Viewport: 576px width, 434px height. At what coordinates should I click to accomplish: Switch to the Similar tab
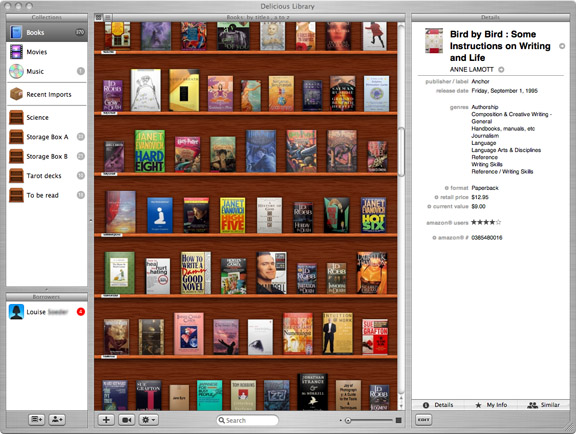pyautogui.click(x=544, y=405)
